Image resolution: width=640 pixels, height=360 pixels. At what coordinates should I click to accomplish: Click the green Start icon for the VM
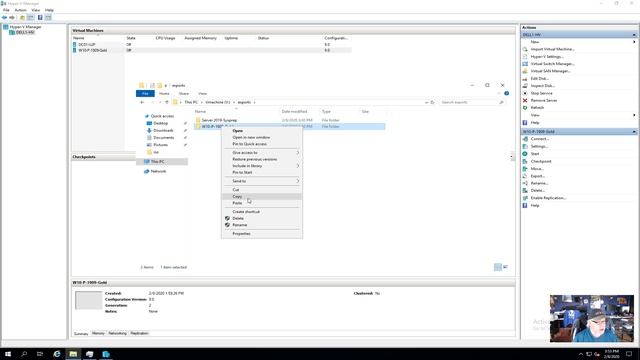click(525, 154)
